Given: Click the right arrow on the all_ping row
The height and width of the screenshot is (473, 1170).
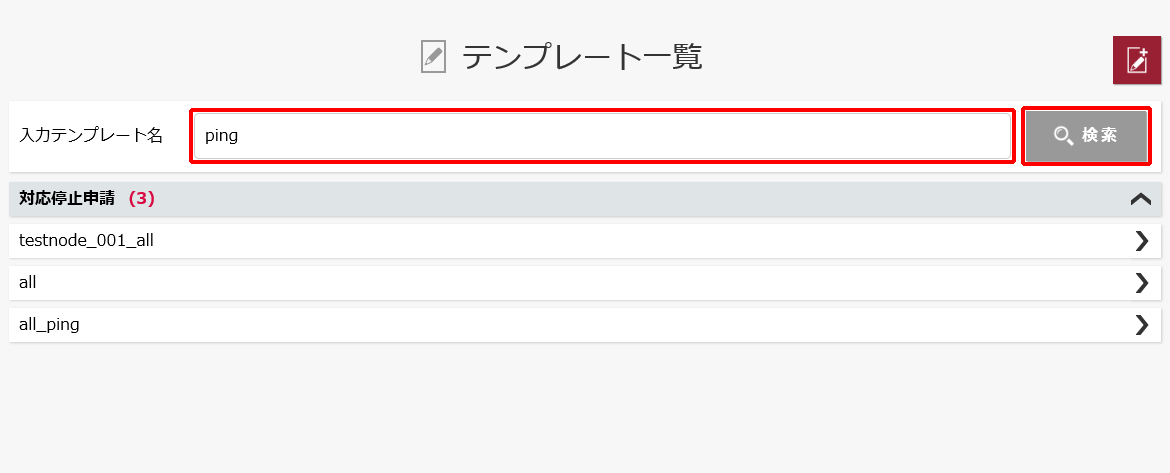Looking at the screenshot, I should coord(1142,325).
